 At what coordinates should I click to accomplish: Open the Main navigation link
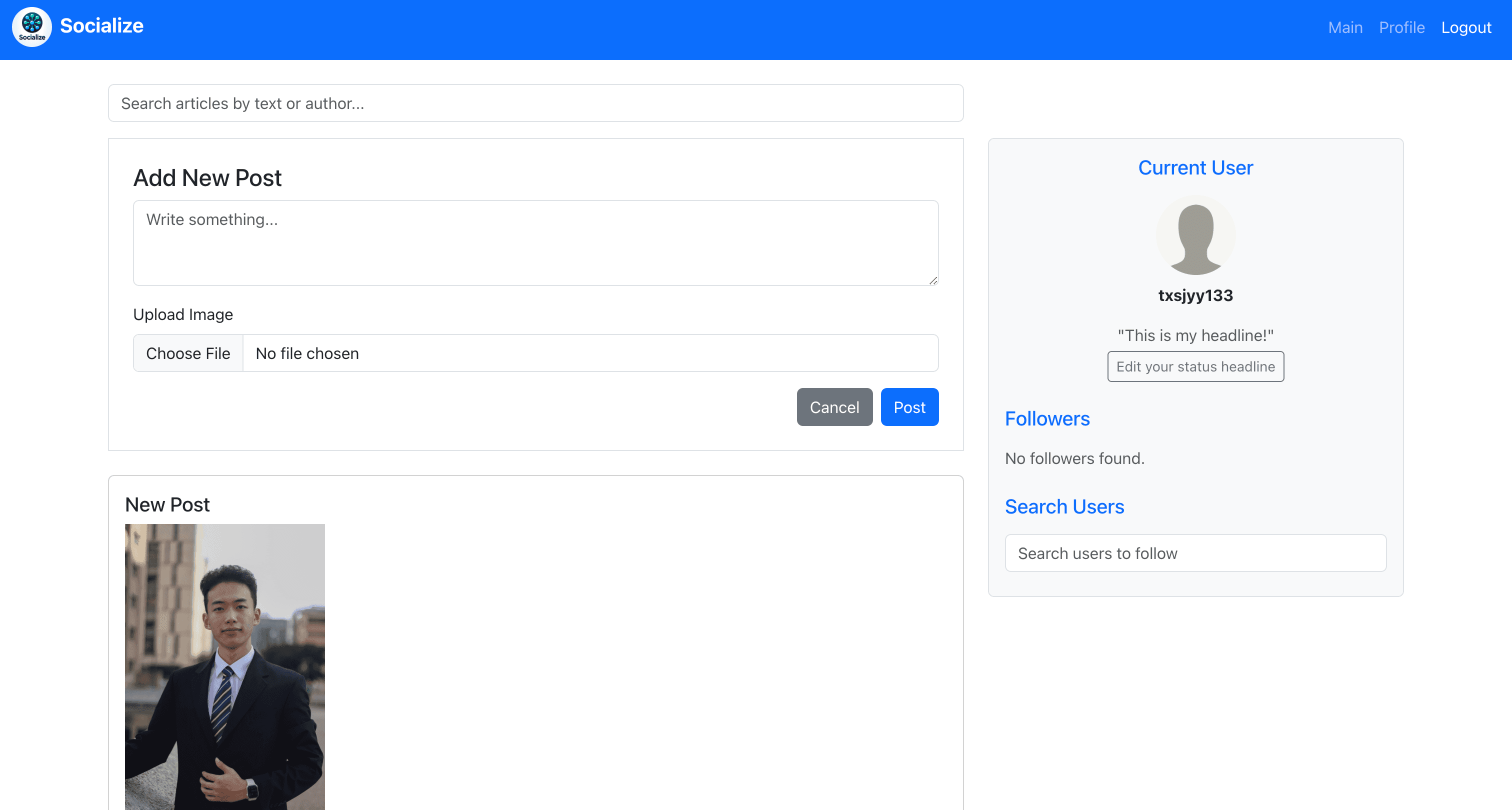1344,27
